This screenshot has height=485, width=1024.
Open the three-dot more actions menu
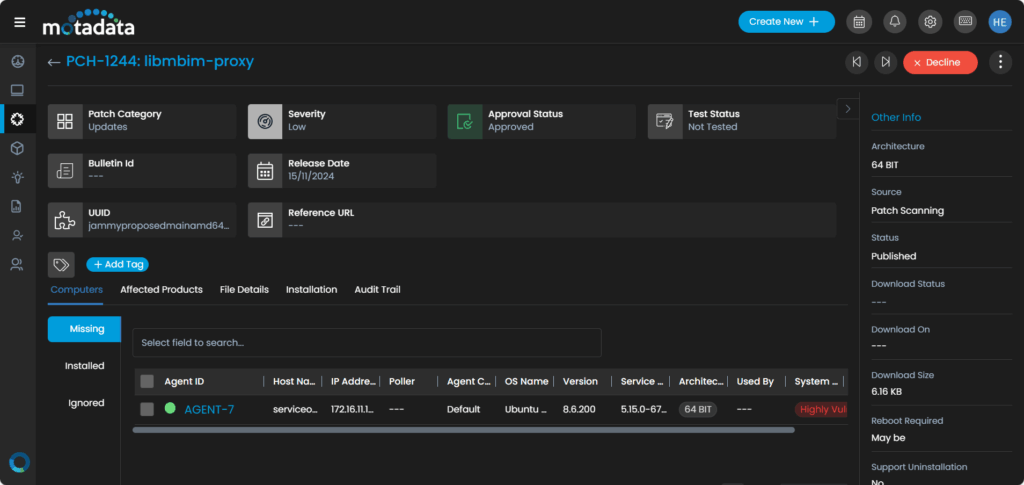[x=1000, y=62]
